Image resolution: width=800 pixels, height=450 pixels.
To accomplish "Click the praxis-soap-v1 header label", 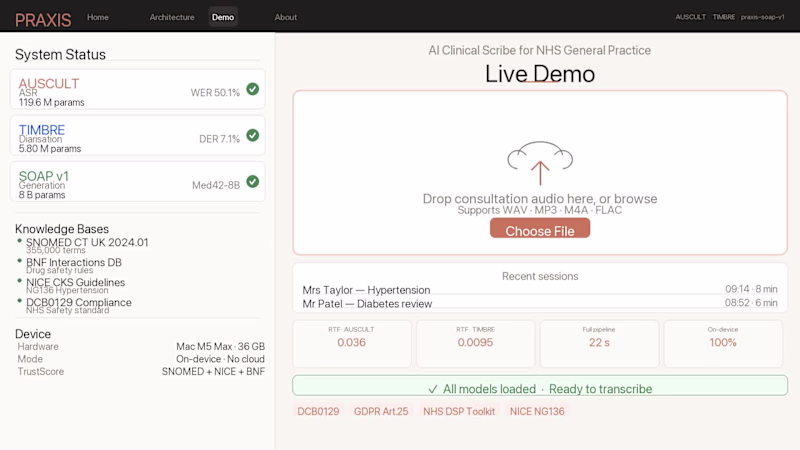I will 763,17.
